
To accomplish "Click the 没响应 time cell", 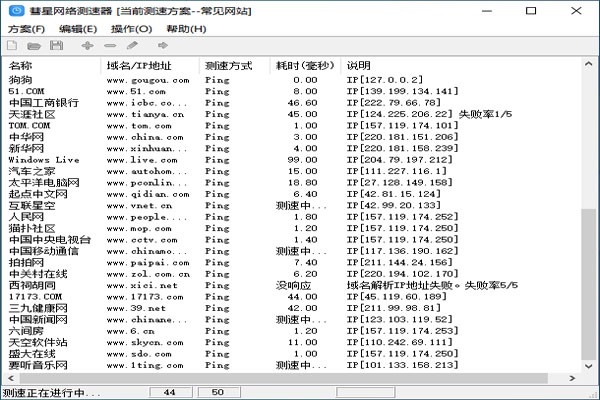I will (x=293, y=286).
